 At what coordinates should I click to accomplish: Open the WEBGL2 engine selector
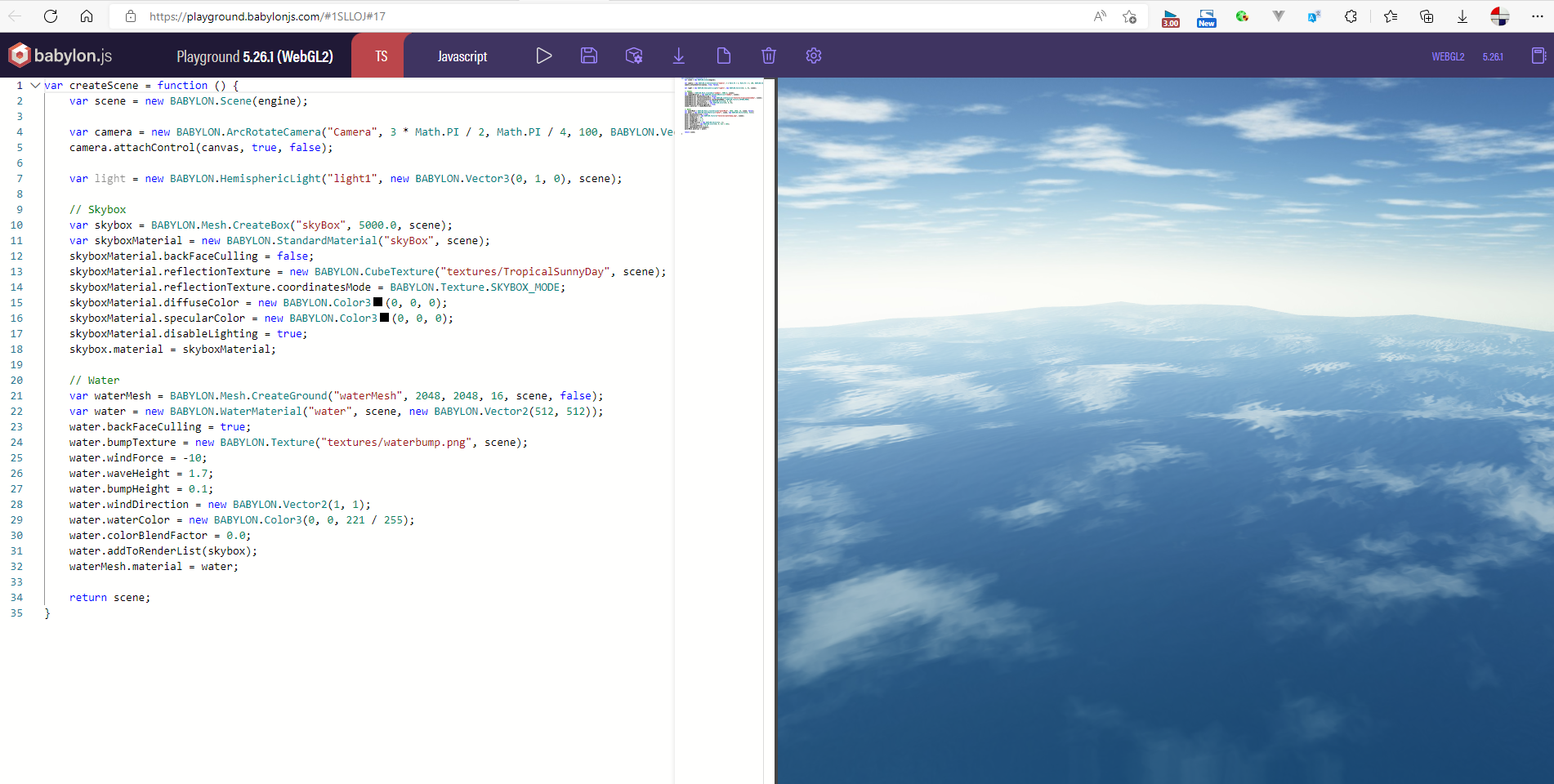point(1447,56)
